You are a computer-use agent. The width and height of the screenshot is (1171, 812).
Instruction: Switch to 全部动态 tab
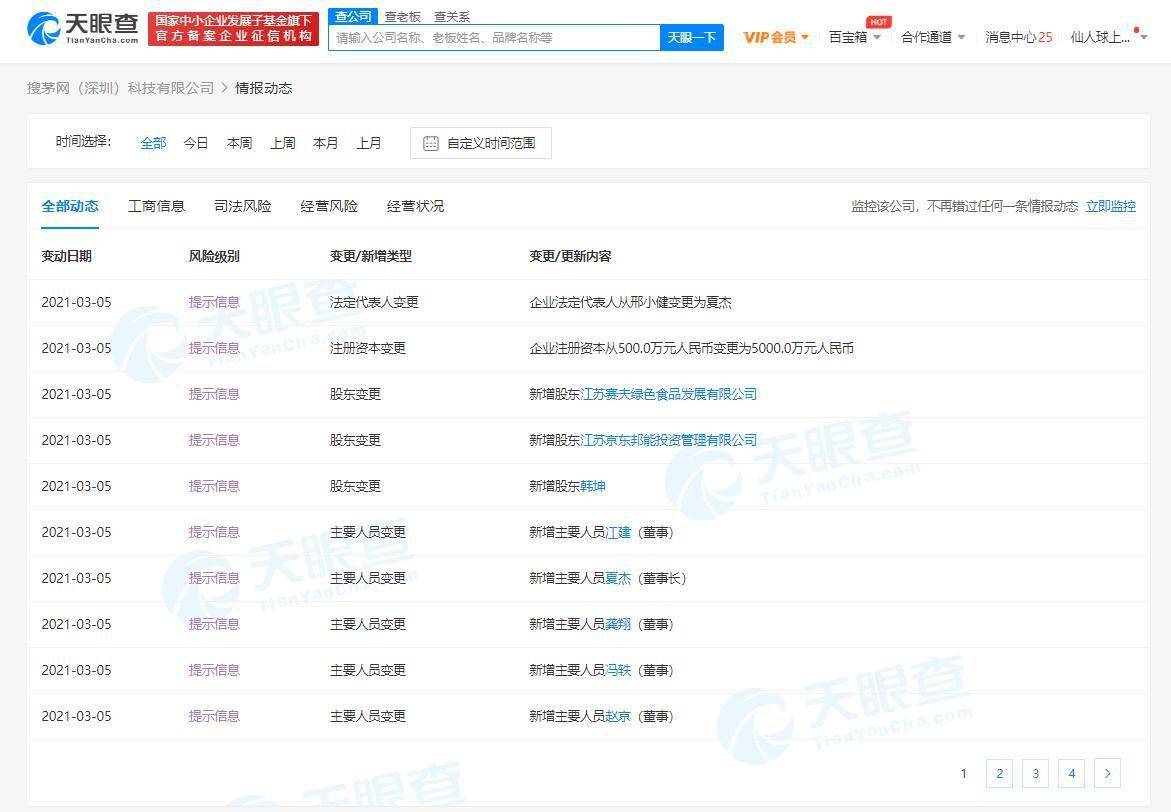pyautogui.click(x=70, y=206)
